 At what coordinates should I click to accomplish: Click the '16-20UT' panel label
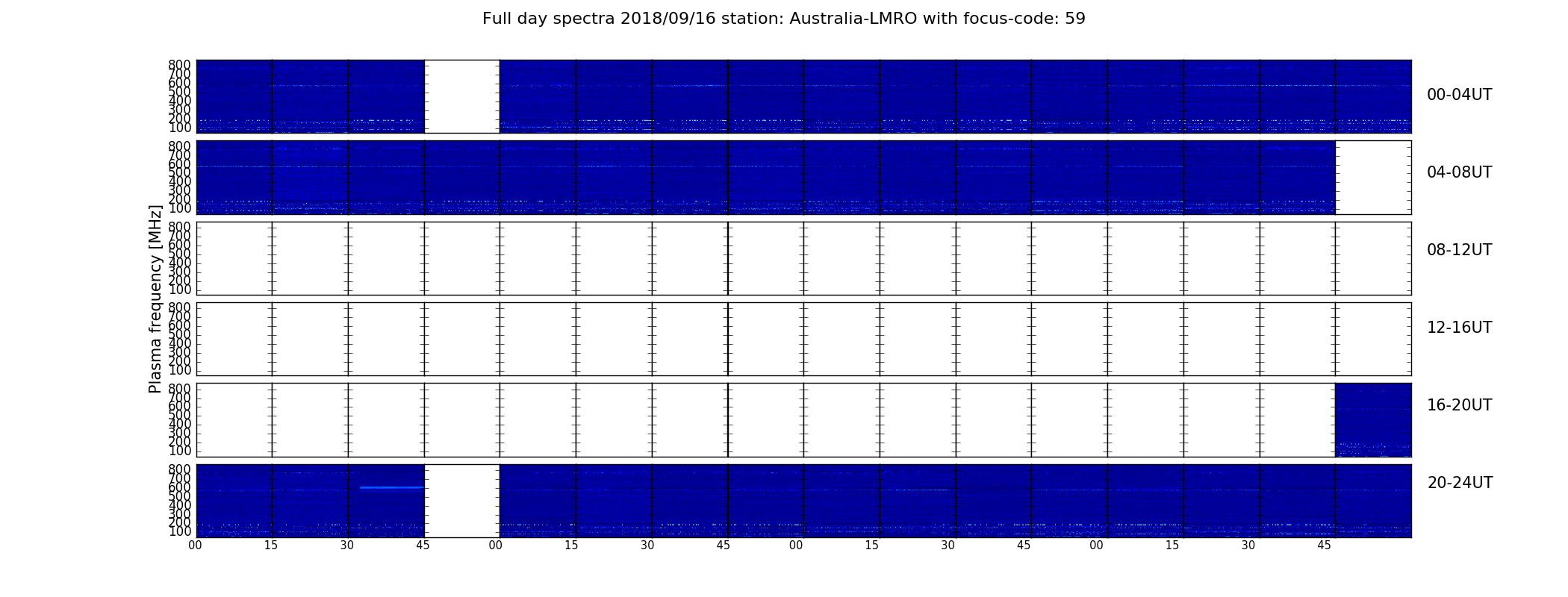click(x=1459, y=405)
